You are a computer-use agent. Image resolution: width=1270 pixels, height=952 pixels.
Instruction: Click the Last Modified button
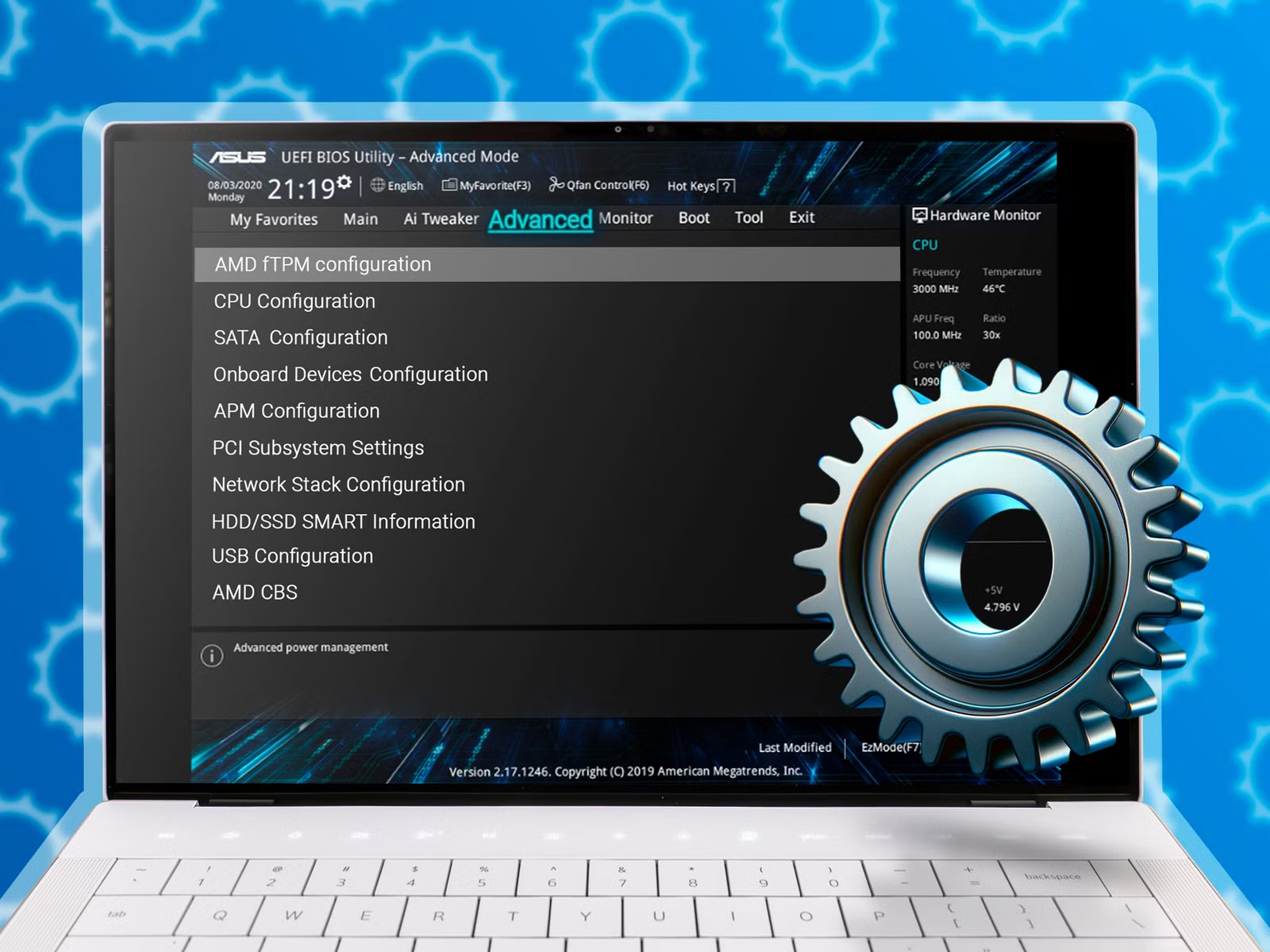pos(795,747)
